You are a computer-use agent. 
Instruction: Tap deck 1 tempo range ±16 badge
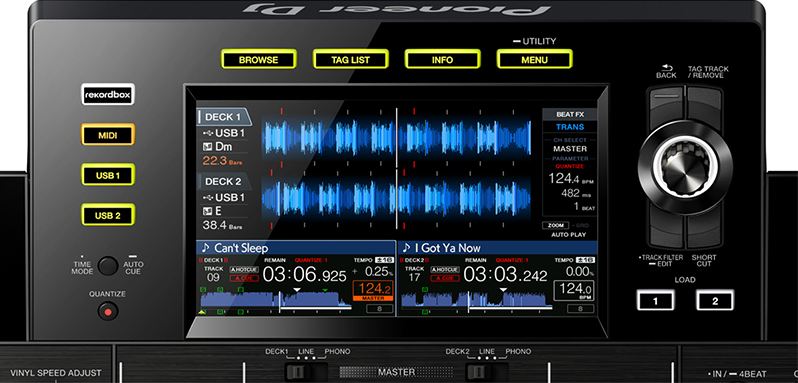385,260
